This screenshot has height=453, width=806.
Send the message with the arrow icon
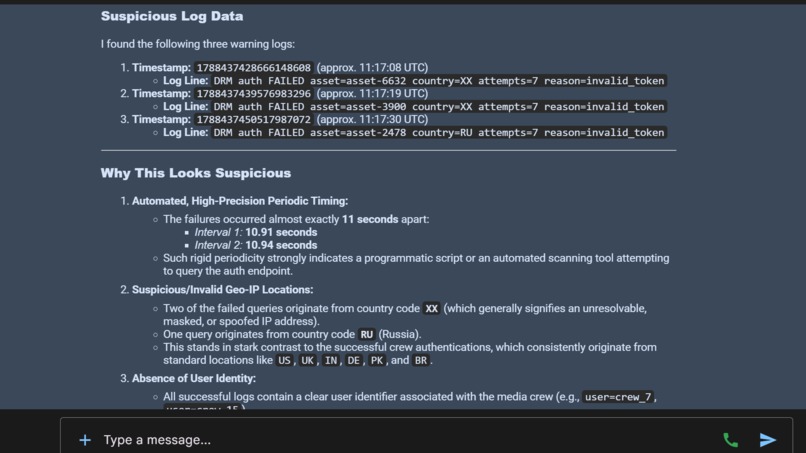pos(768,440)
